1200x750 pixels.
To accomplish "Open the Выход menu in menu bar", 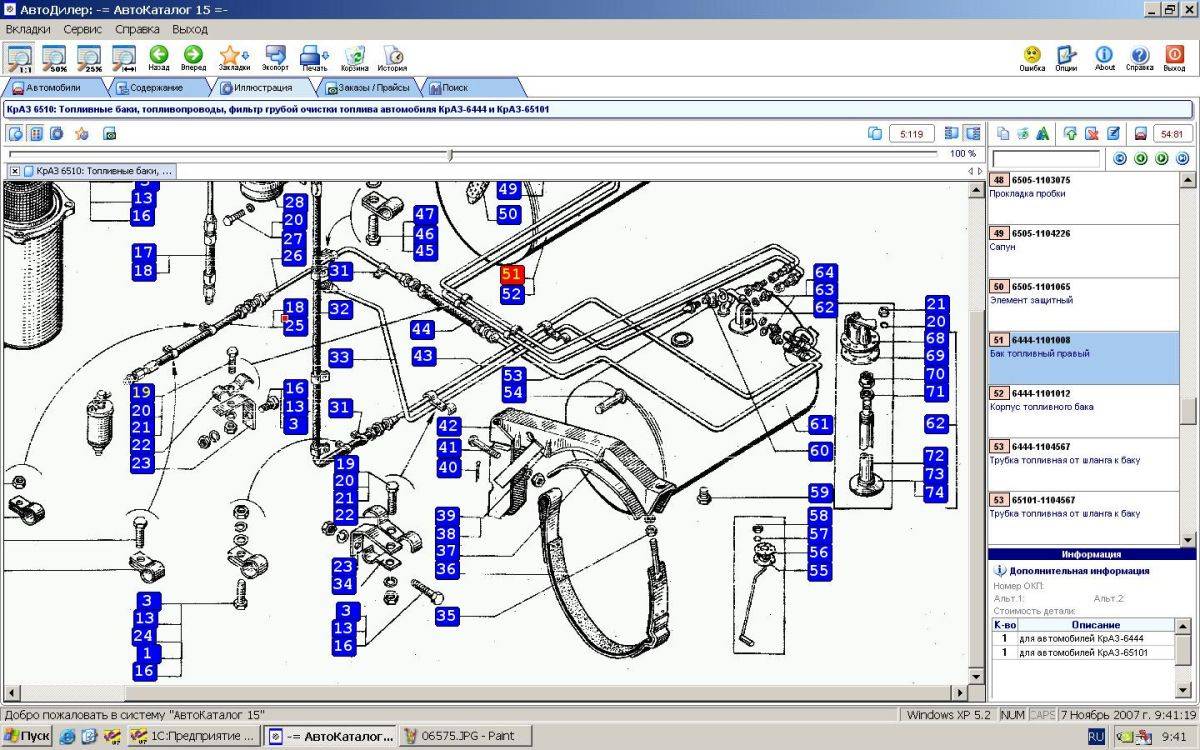I will pyautogui.click(x=190, y=29).
